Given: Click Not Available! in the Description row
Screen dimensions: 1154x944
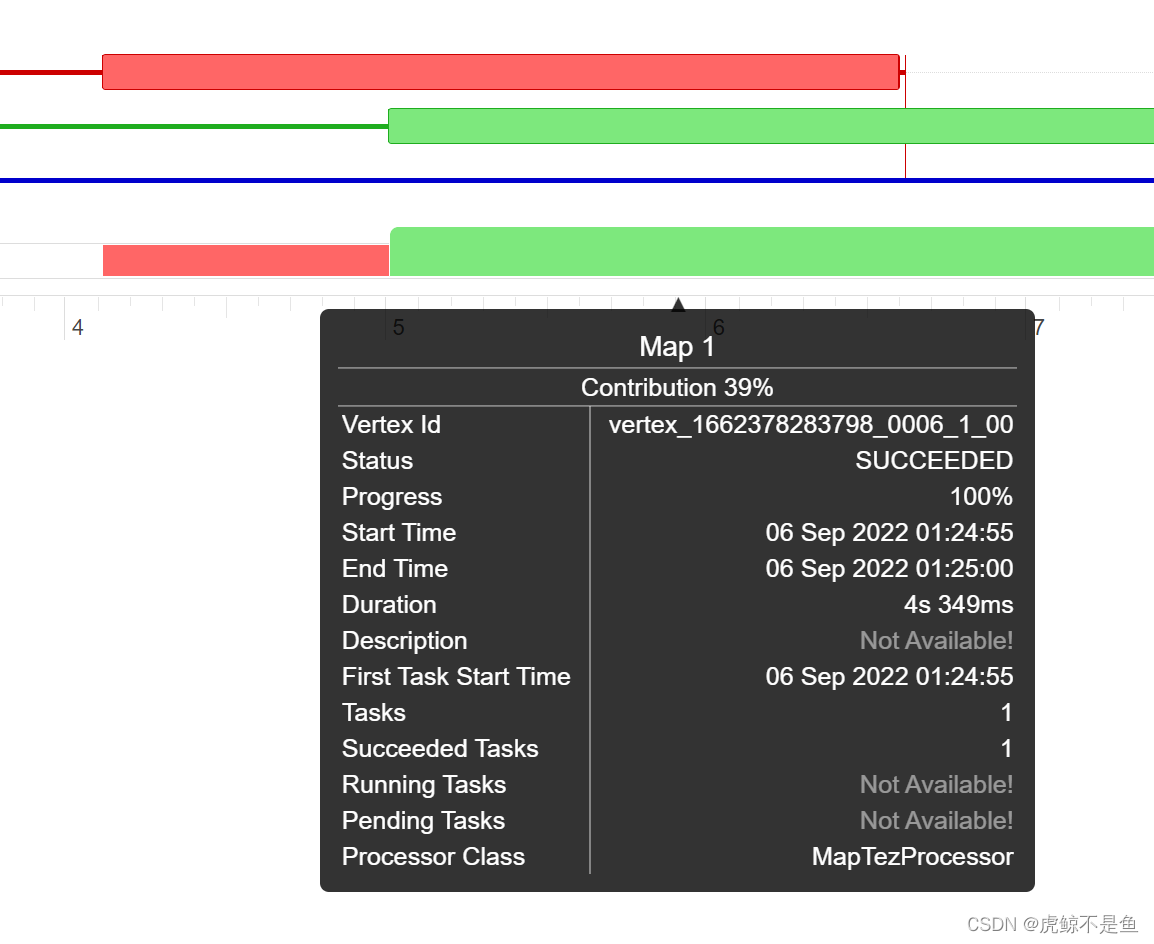Looking at the screenshot, I should point(936,641).
